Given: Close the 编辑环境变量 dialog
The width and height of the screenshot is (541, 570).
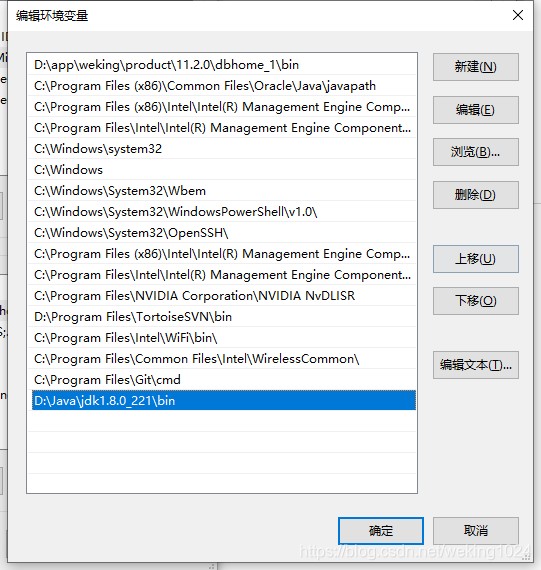Looking at the screenshot, I should (518, 15).
